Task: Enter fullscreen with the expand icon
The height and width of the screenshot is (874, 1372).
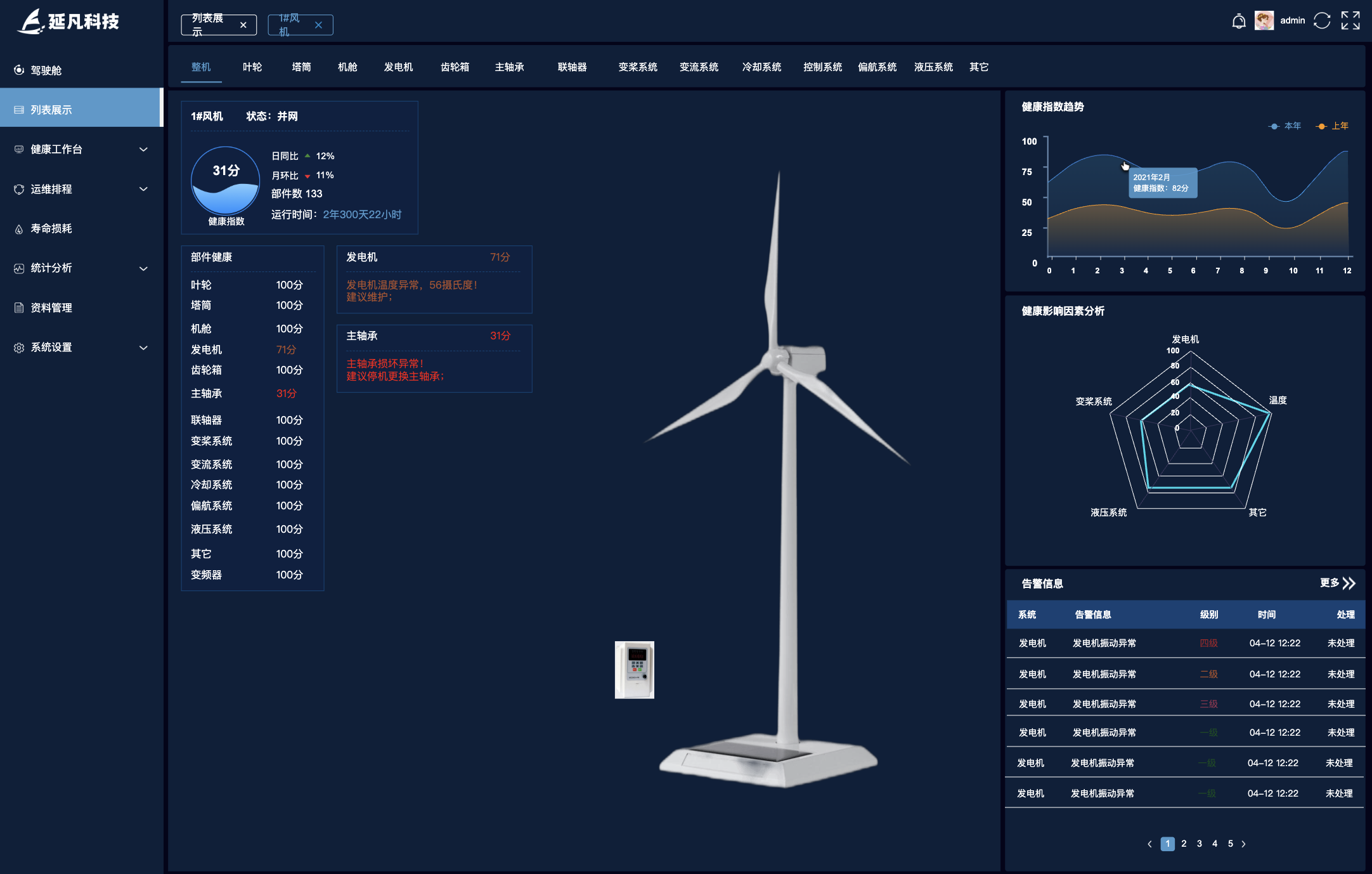Action: [x=1350, y=21]
